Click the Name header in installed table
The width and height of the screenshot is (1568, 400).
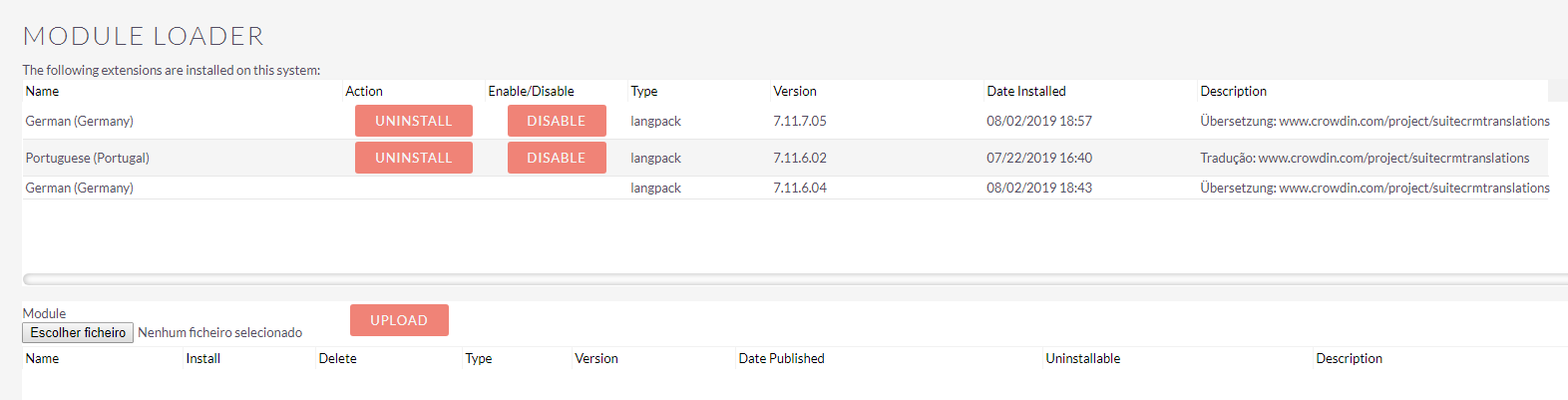point(42,91)
